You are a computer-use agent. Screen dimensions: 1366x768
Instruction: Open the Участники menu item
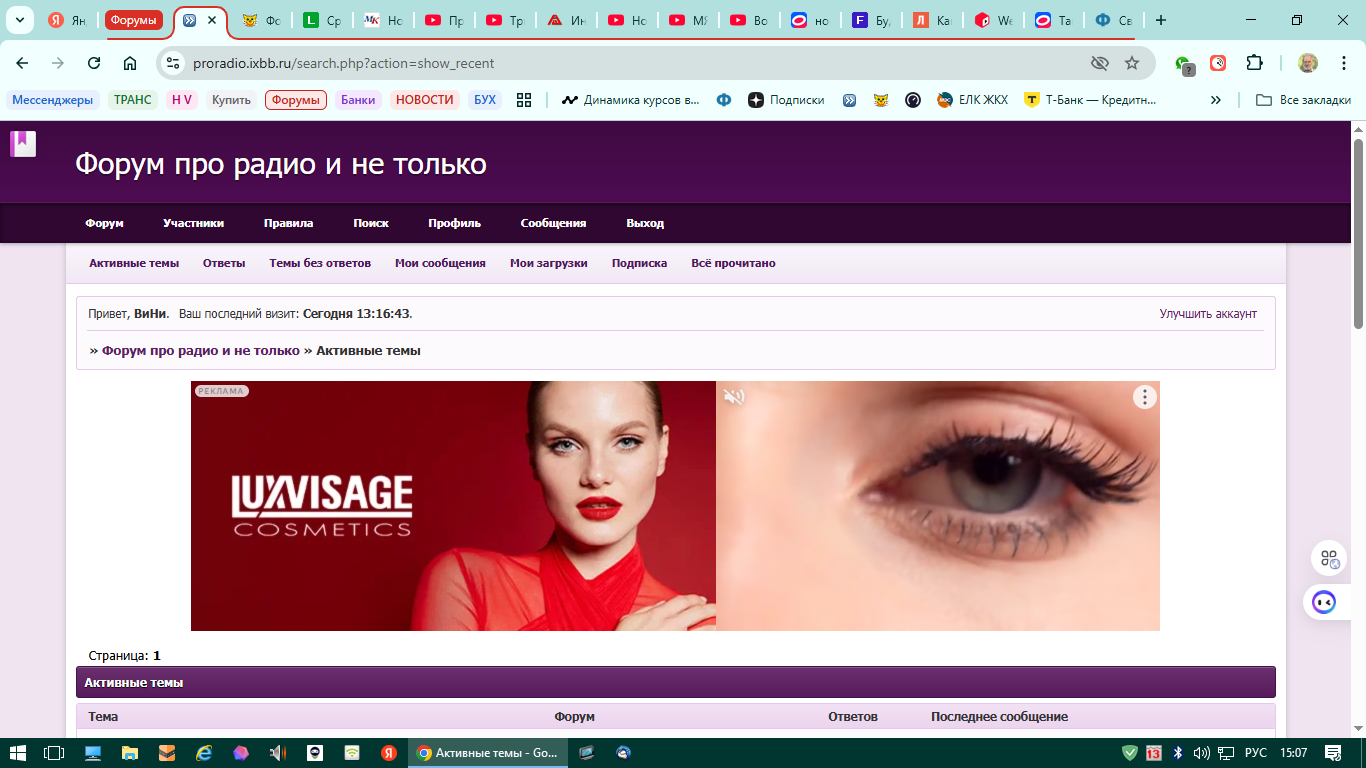point(193,223)
